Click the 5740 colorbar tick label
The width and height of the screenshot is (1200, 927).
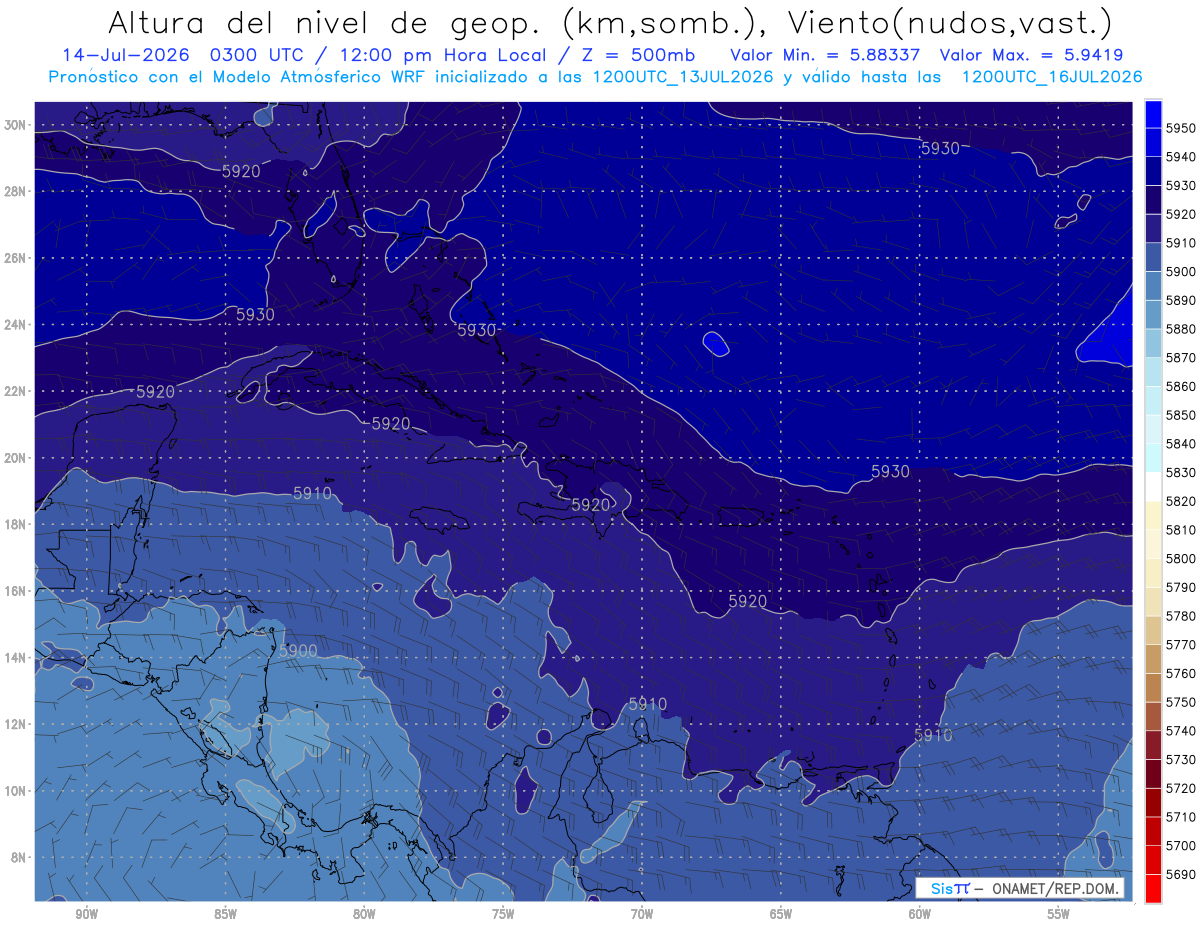(1181, 731)
